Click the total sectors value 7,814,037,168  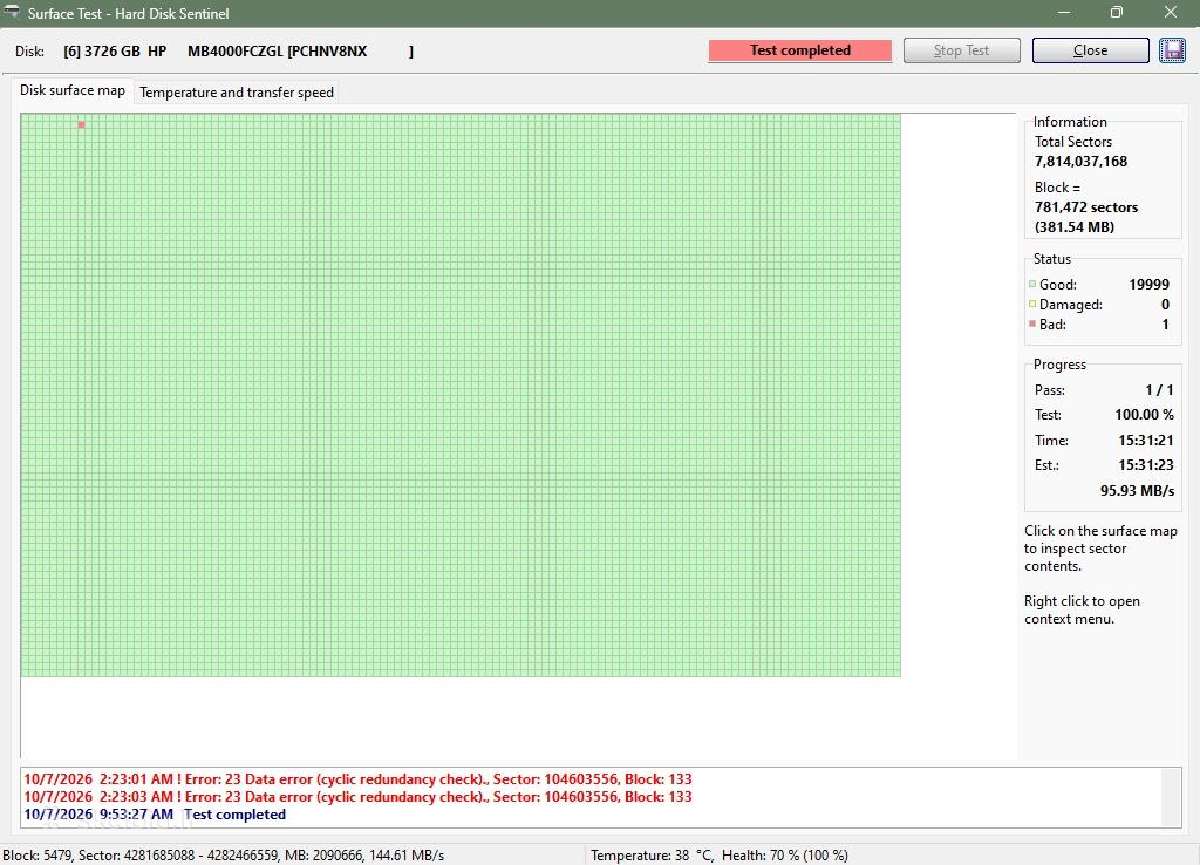click(x=1081, y=161)
